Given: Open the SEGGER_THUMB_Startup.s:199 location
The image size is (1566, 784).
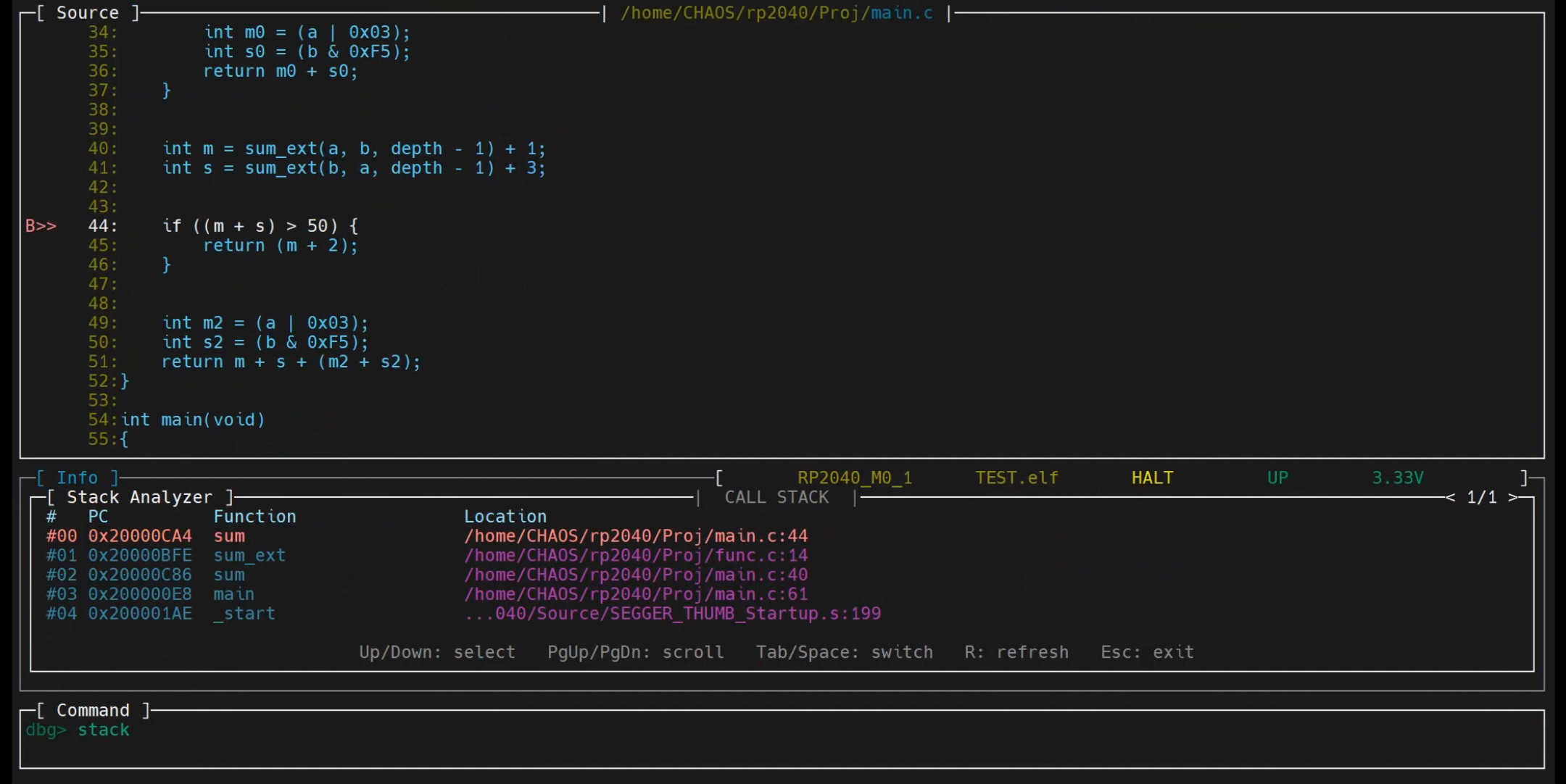Looking at the screenshot, I should (x=672, y=614).
